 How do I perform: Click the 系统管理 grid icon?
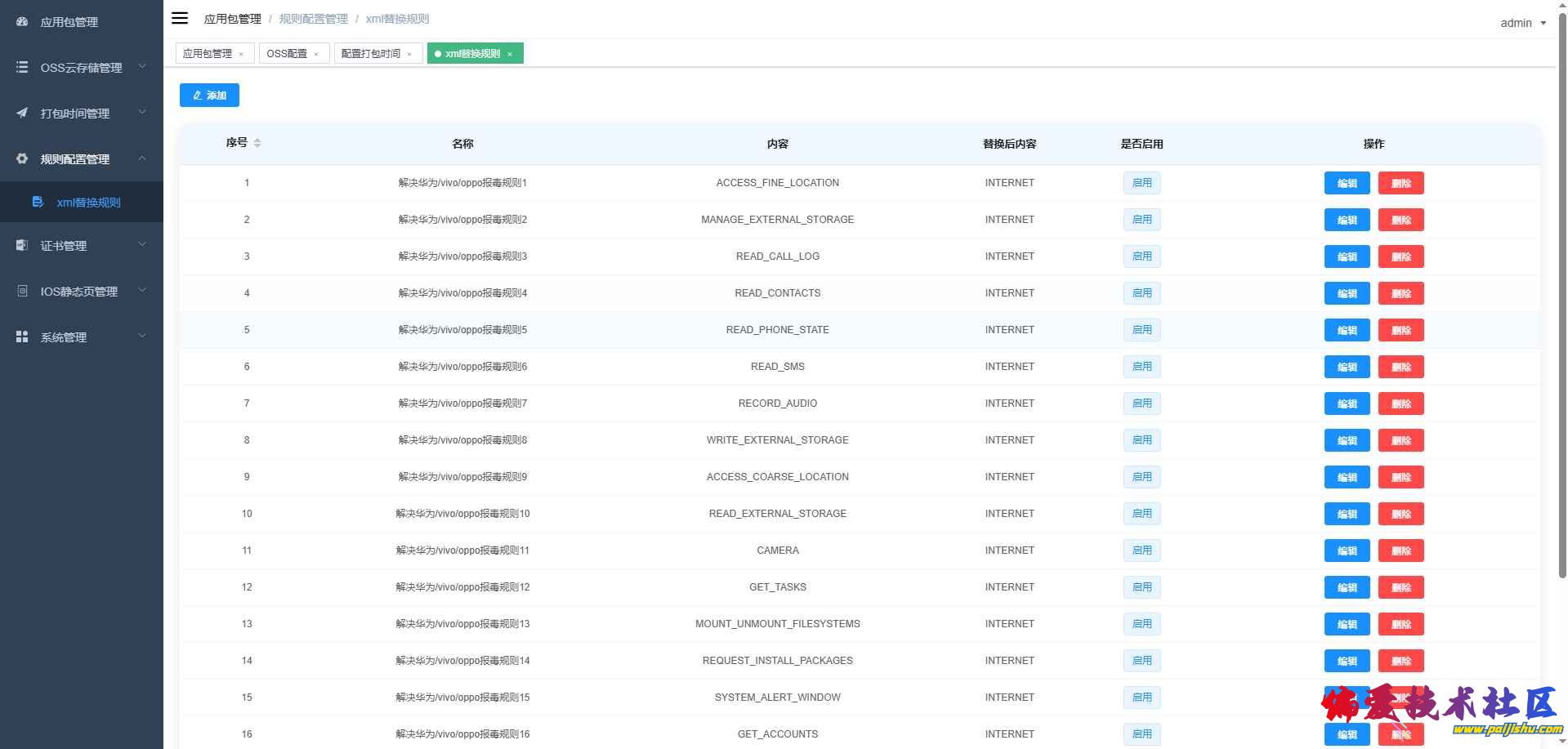[x=22, y=337]
